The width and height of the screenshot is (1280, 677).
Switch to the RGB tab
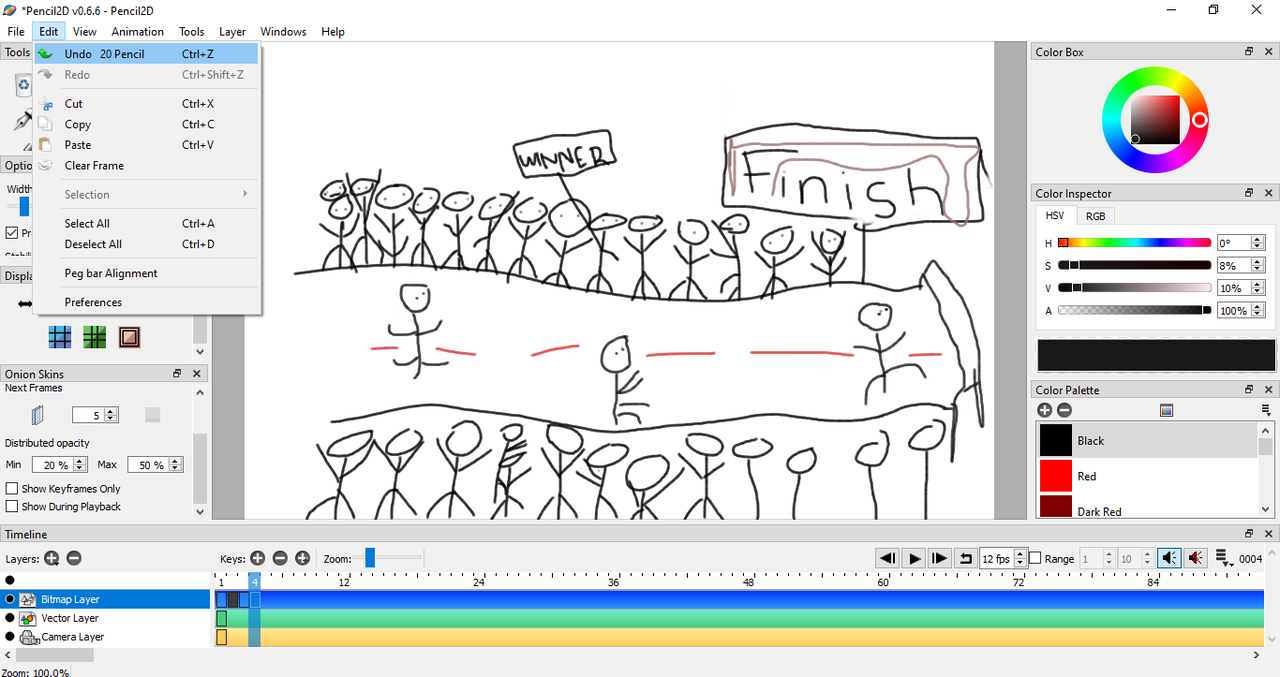tap(1096, 216)
